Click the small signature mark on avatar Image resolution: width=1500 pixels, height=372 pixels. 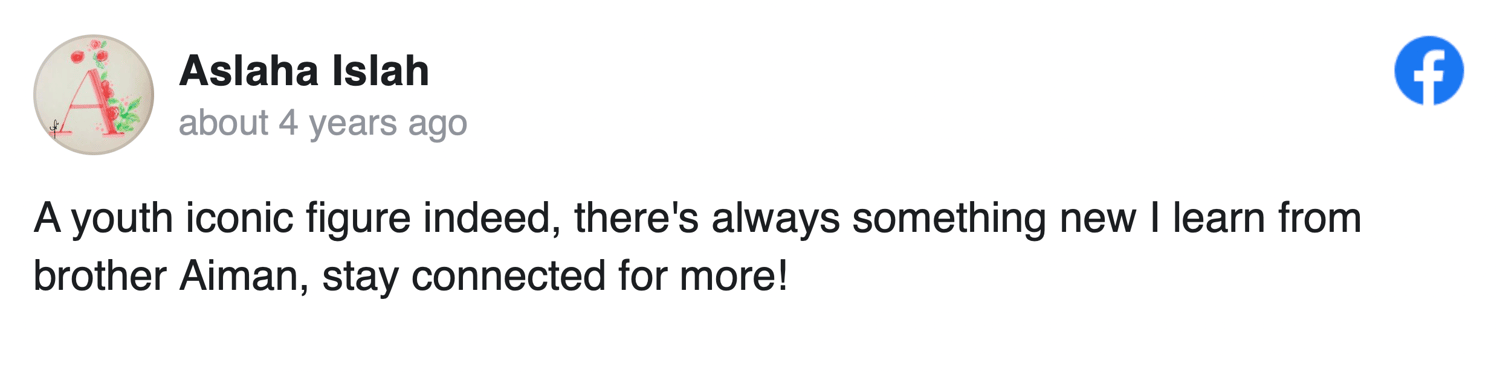pyautogui.click(x=56, y=127)
